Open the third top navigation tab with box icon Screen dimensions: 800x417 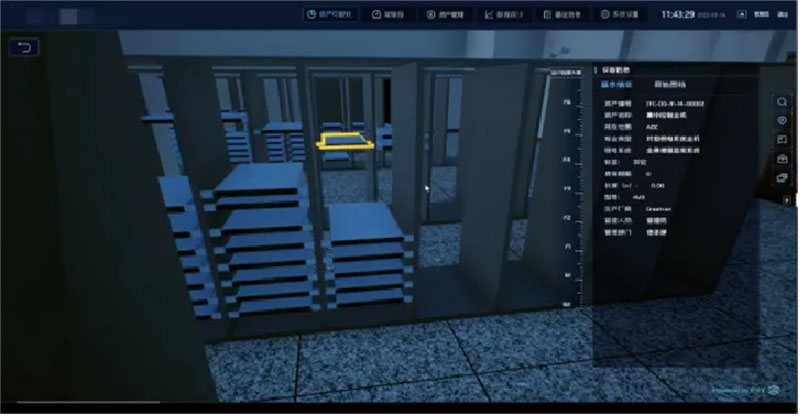click(445, 15)
